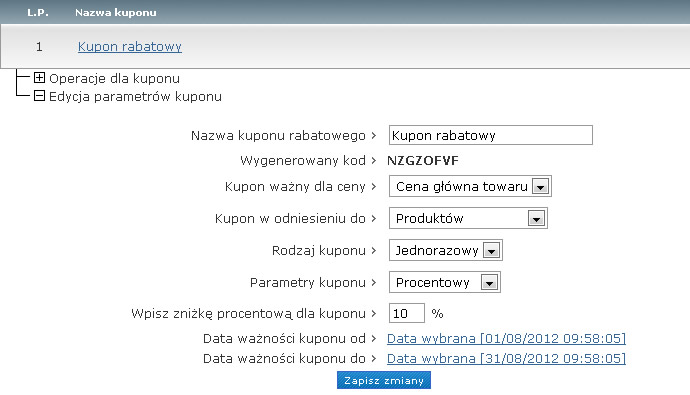Click the percent discount field showing 10
This screenshot has width=690, height=395.
(407, 313)
